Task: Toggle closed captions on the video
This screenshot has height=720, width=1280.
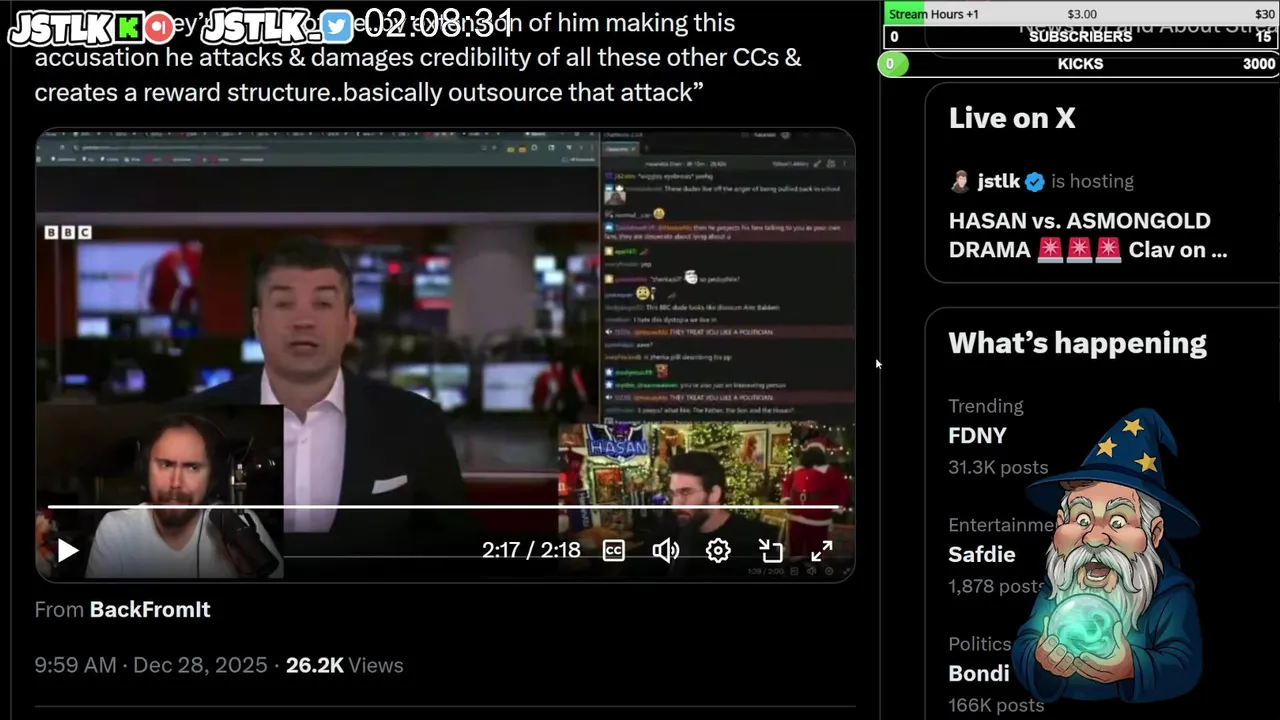Action: [x=613, y=551]
